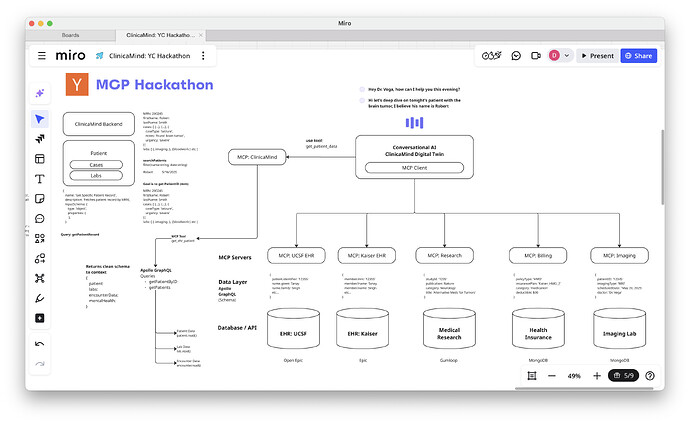Select the Medical Research database cylinder
The width and height of the screenshot is (690, 423).
tap(449, 329)
